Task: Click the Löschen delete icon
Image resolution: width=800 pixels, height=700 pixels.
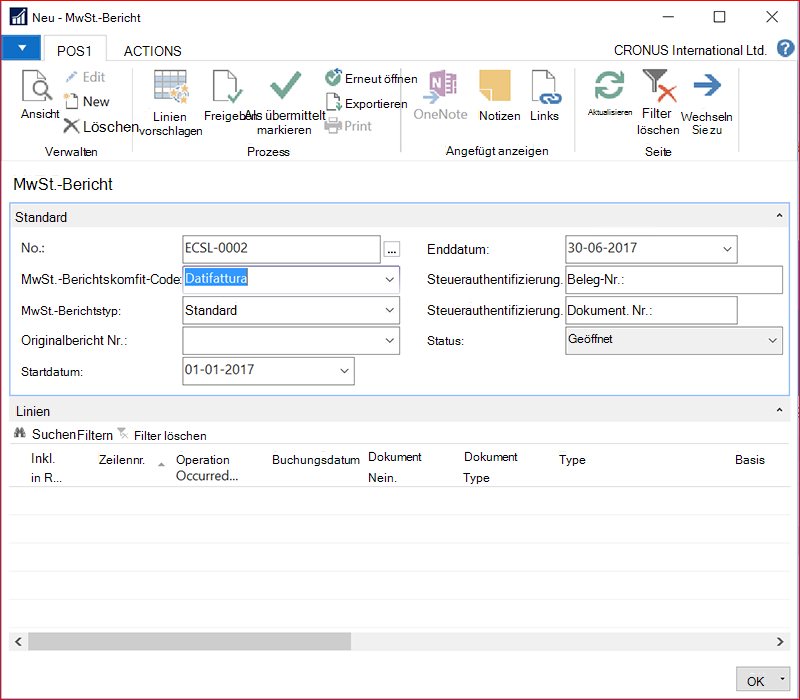Action: 71,126
